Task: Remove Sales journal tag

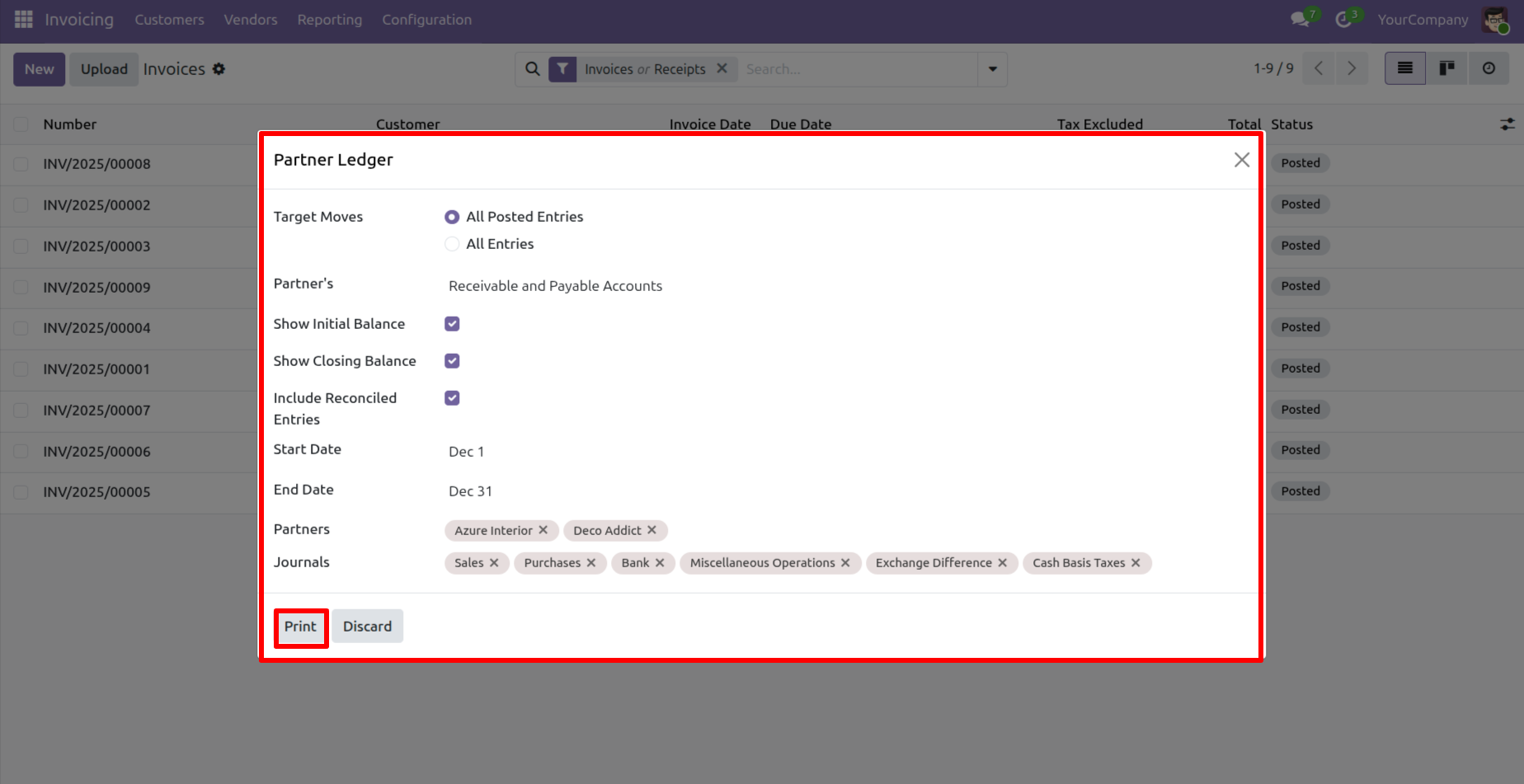Action: coord(494,563)
